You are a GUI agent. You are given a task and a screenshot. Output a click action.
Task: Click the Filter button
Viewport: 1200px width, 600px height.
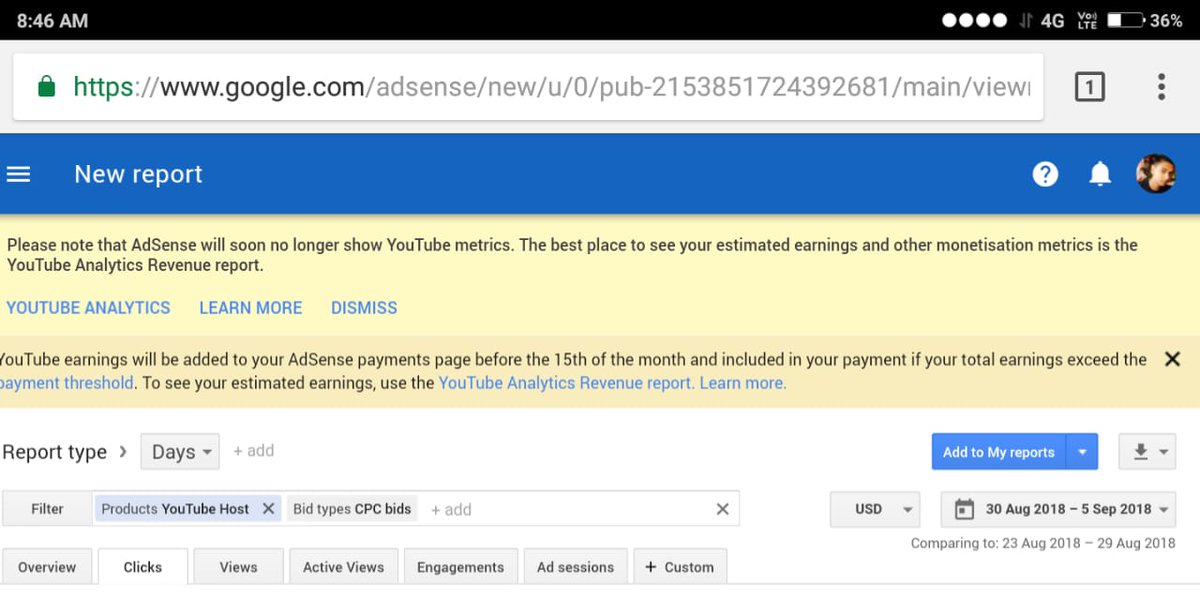coord(47,509)
